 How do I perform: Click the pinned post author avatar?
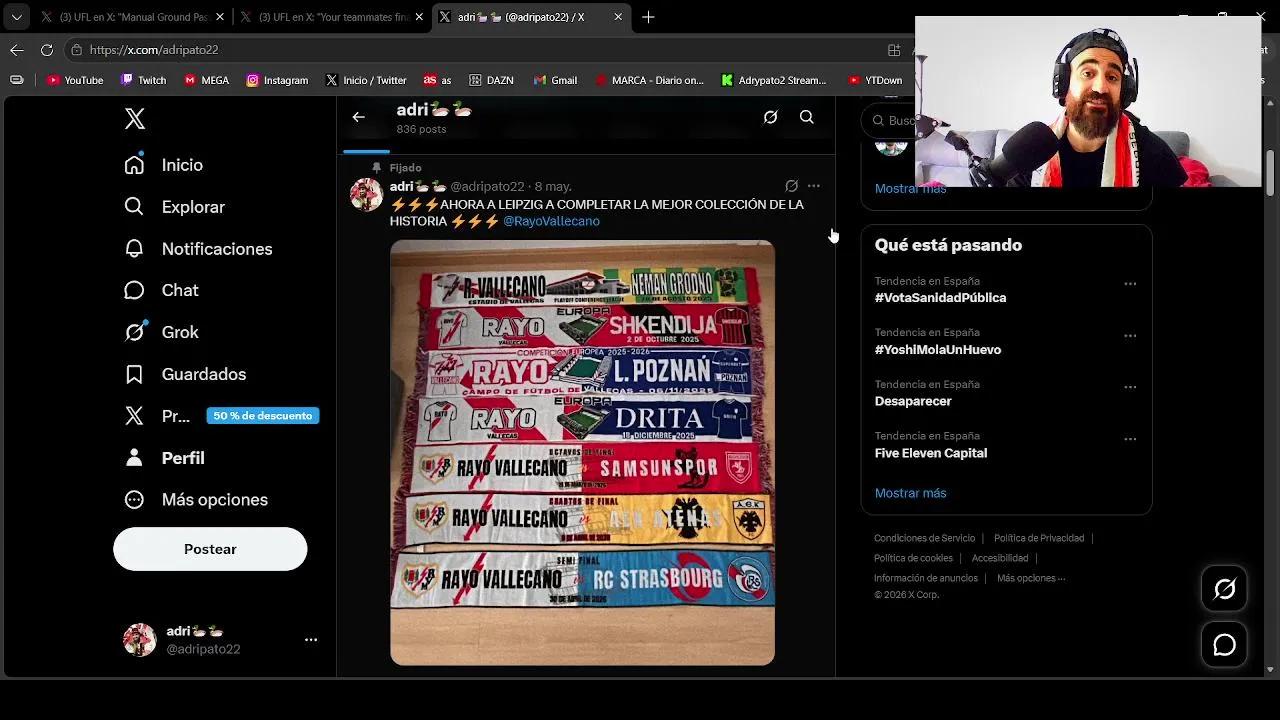tap(366, 194)
